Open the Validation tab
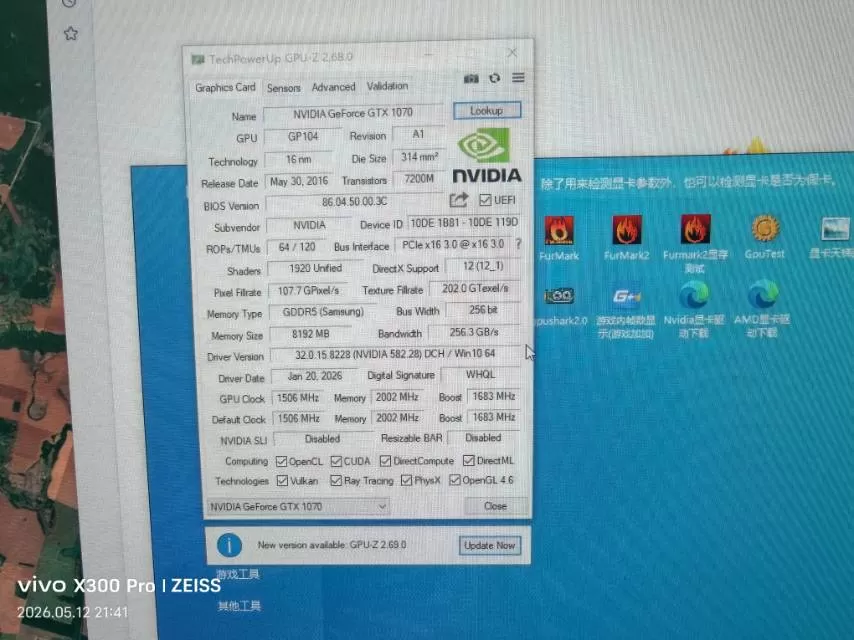The width and height of the screenshot is (854, 640). pos(387,86)
